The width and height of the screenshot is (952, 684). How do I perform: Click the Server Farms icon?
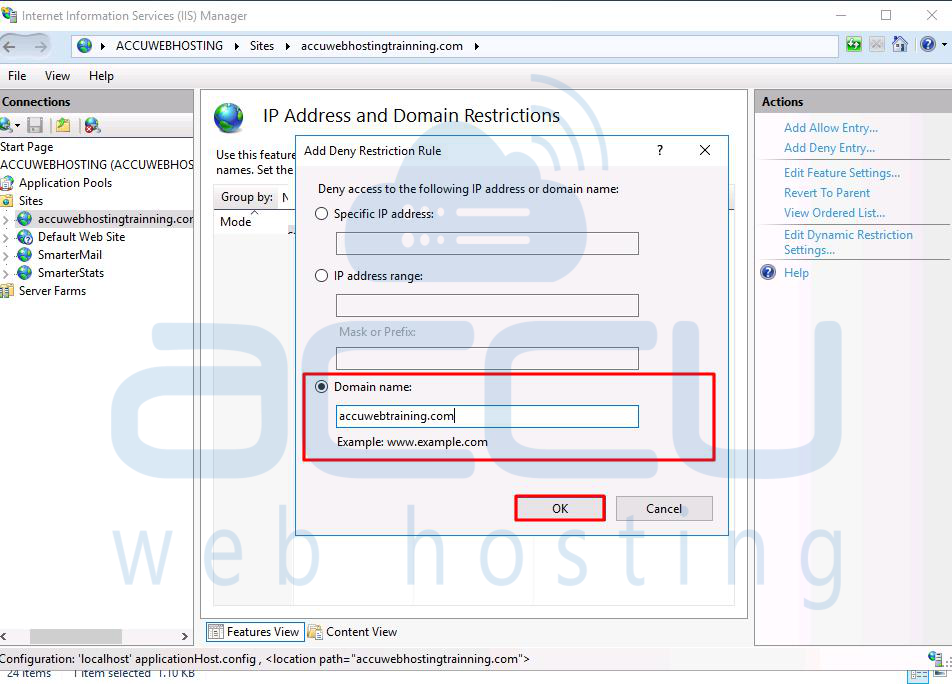tap(7, 291)
